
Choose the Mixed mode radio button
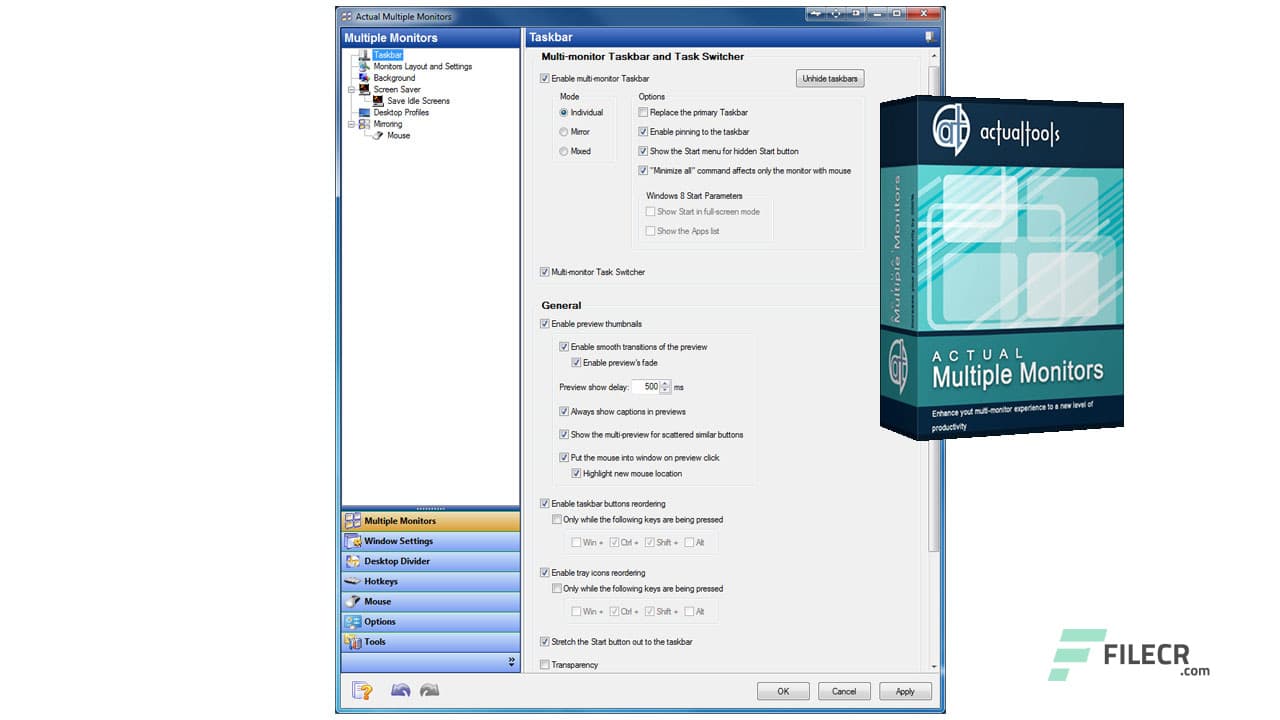[x=564, y=152]
